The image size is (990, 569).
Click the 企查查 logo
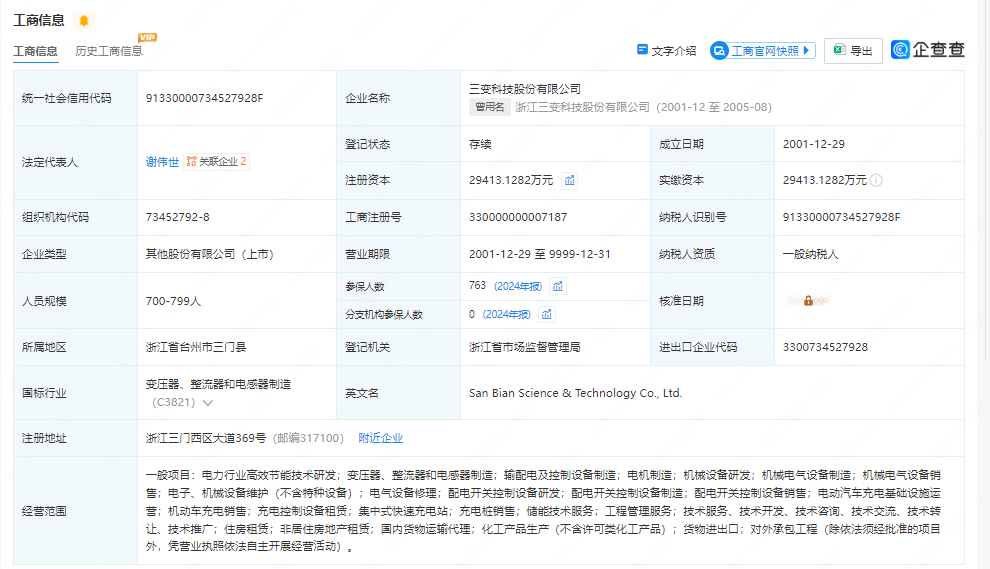[927, 49]
